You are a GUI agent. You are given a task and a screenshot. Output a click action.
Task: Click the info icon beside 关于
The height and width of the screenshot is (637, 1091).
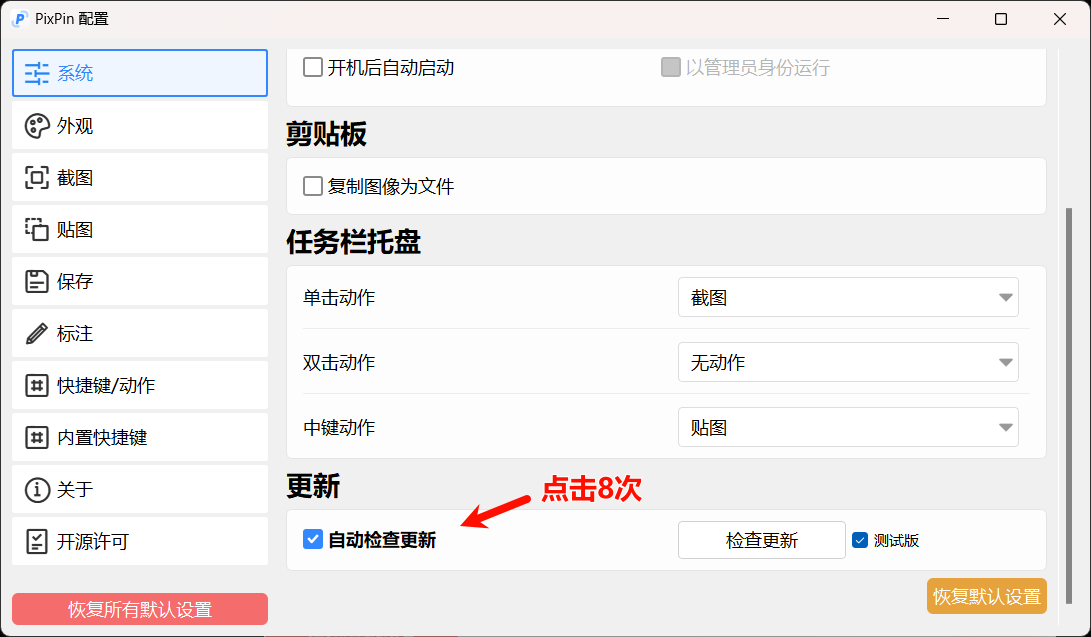click(x=37, y=490)
